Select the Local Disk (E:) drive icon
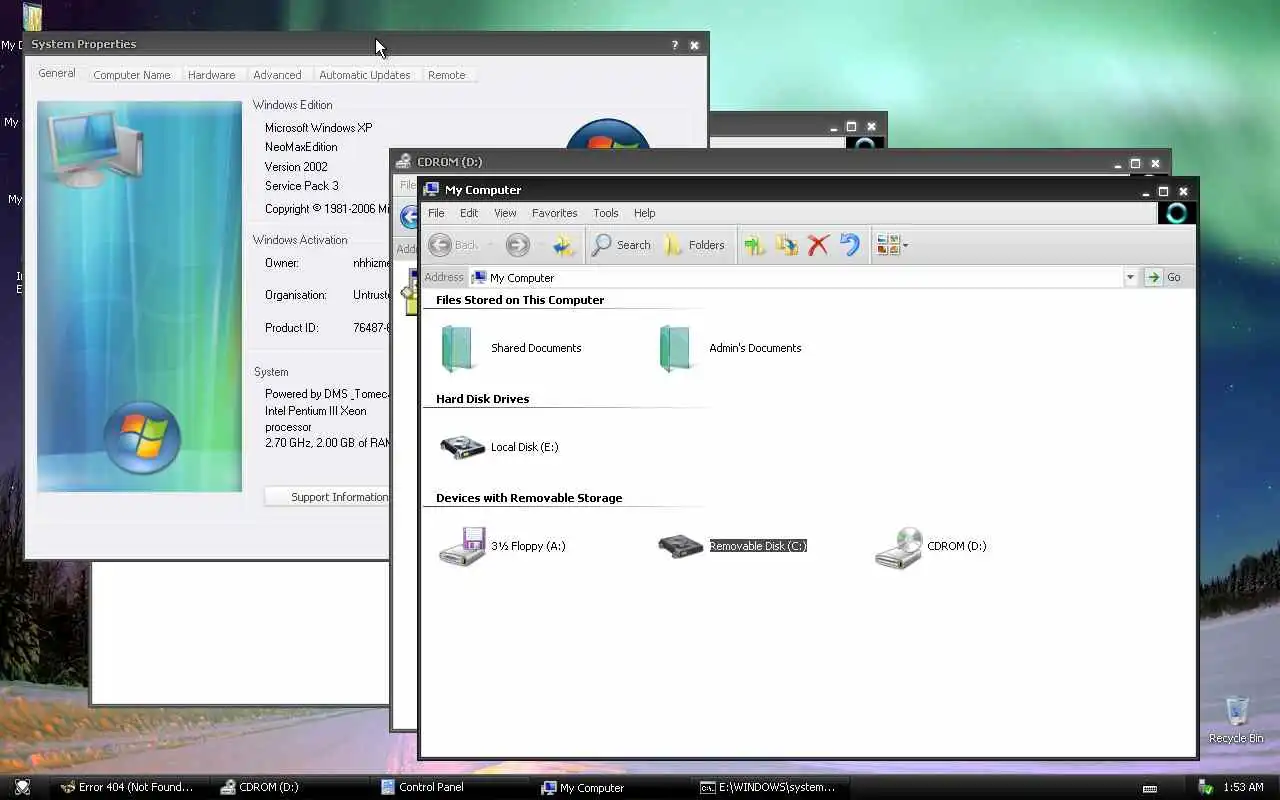 [x=462, y=447]
